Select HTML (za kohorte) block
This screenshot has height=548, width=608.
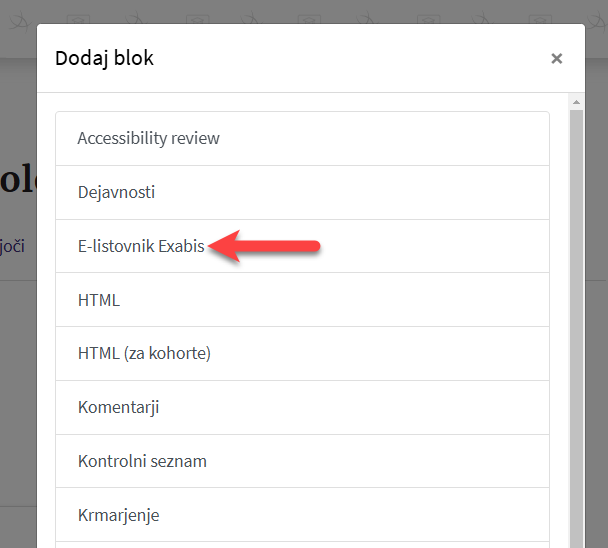click(x=302, y=353)
